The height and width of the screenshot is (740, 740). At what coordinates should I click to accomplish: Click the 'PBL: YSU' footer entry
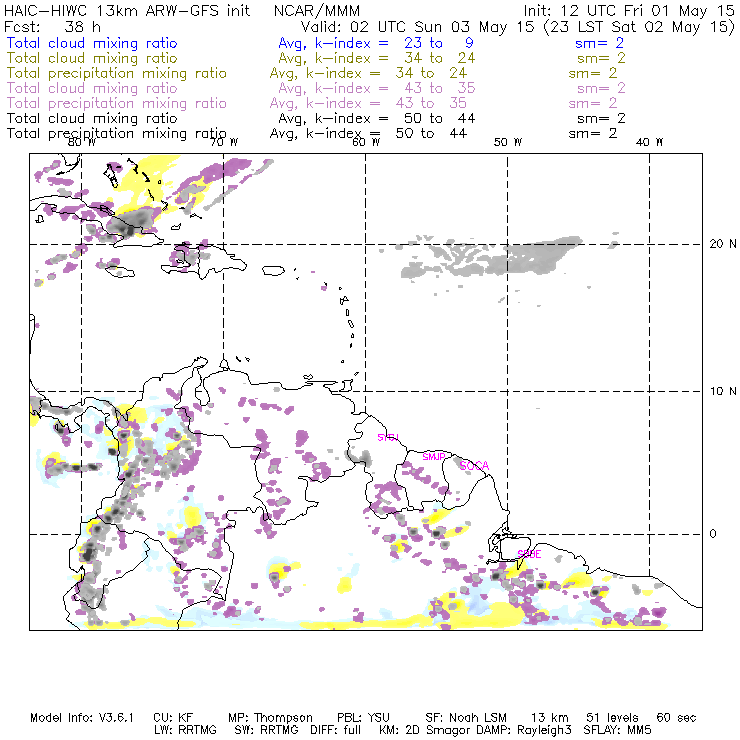(363, 718)
